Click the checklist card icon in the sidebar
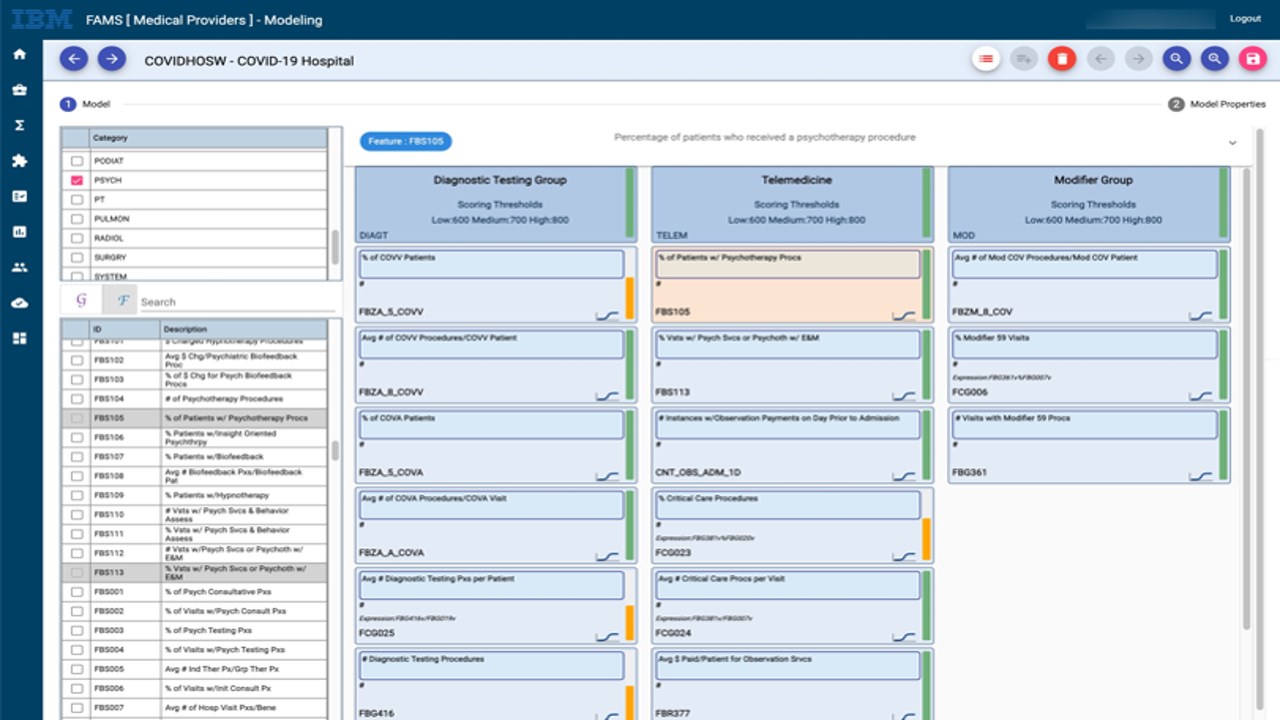1280x720 pixels. 19,196
